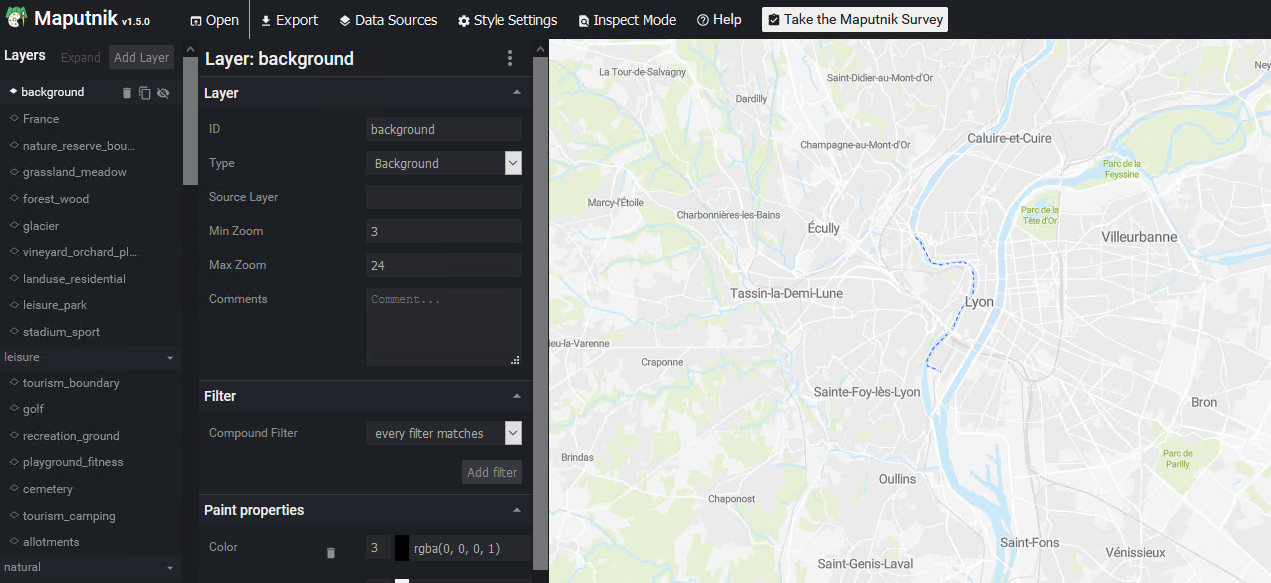
Task: Open the Help menu
Action: (x=719, y=20)
